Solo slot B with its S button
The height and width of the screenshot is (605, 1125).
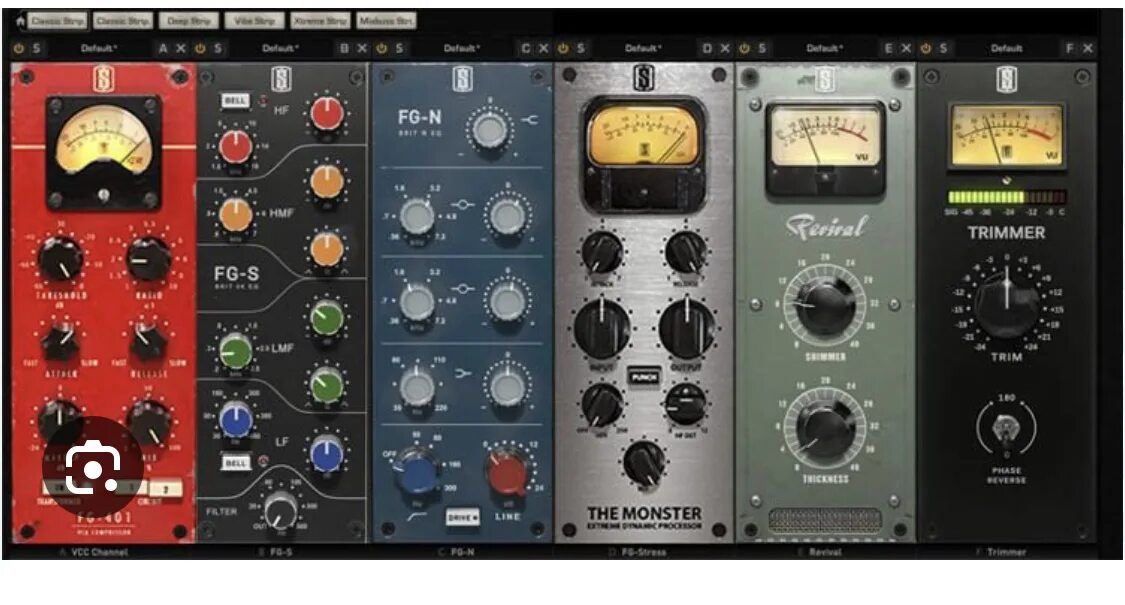(x=218, y=49)
